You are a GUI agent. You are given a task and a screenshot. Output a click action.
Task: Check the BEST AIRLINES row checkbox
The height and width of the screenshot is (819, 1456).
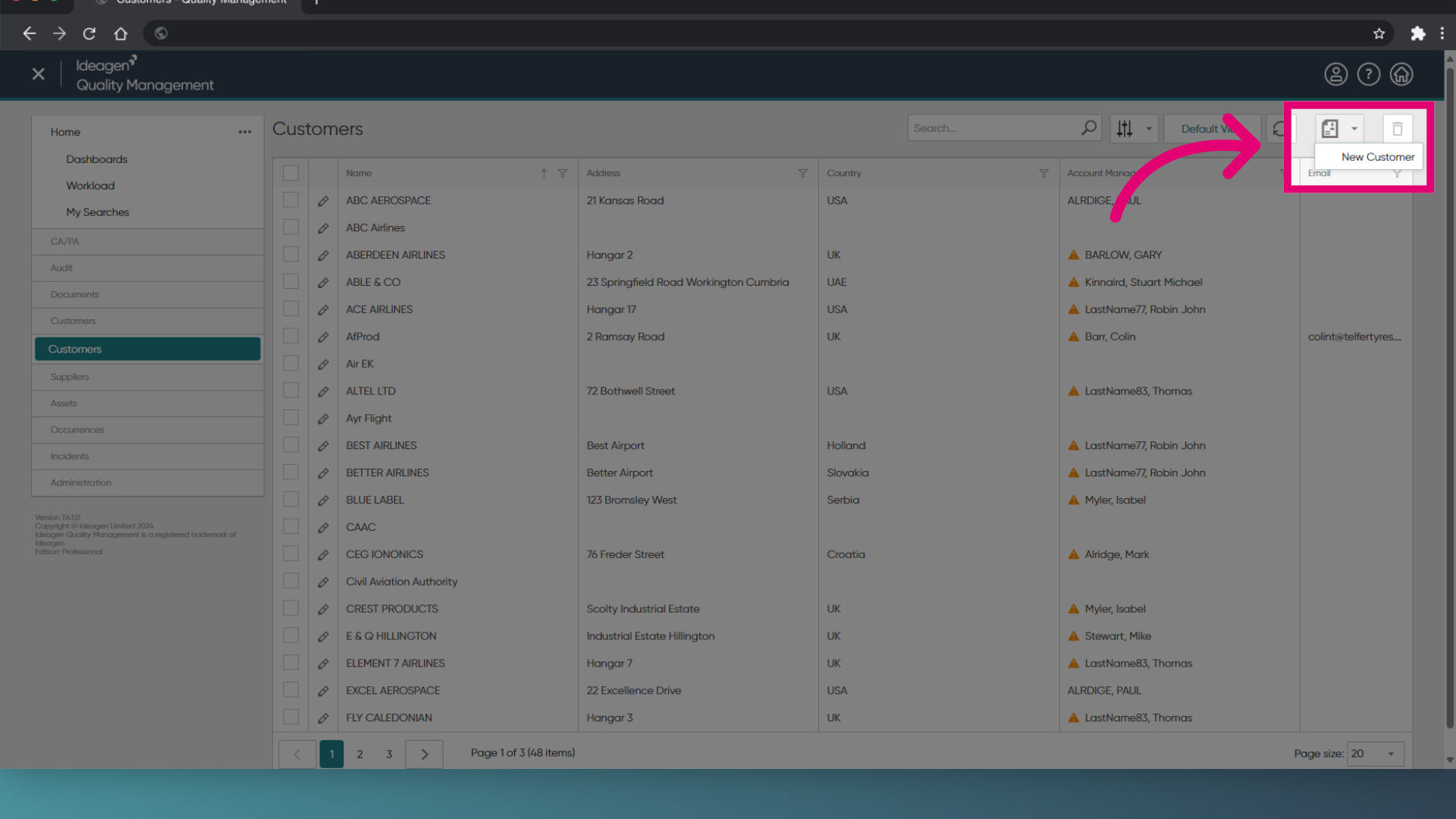291,445
